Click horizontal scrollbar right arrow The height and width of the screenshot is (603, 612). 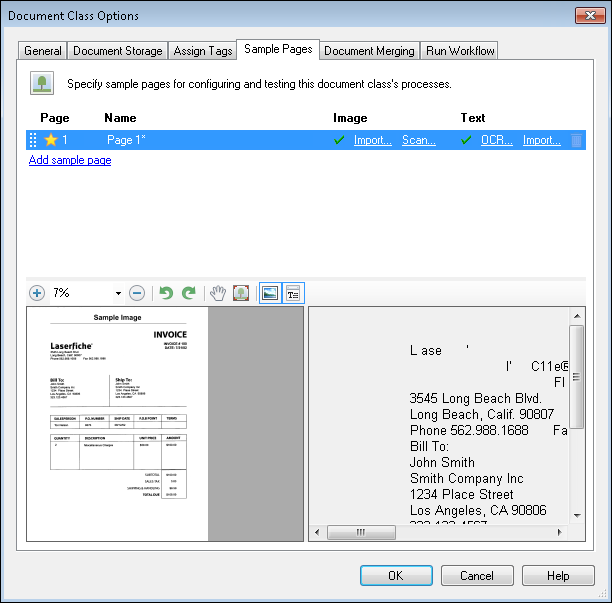tap(560, 532)
